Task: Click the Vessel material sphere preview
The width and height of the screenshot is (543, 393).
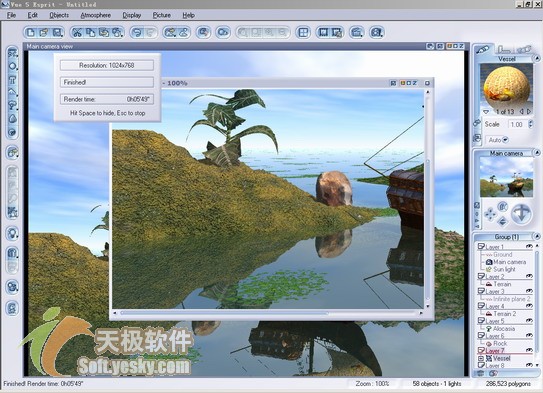Action: 506,87
